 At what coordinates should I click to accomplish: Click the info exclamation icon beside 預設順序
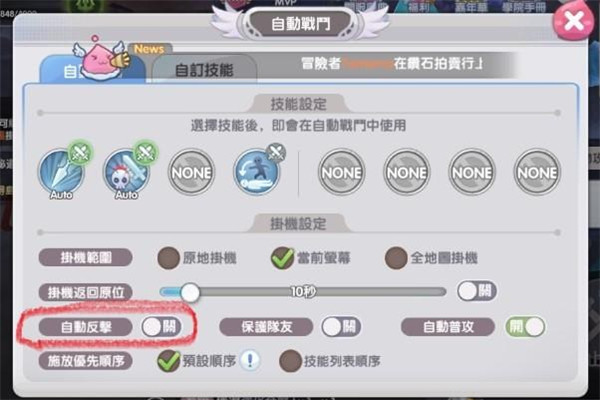coord(250,360)
